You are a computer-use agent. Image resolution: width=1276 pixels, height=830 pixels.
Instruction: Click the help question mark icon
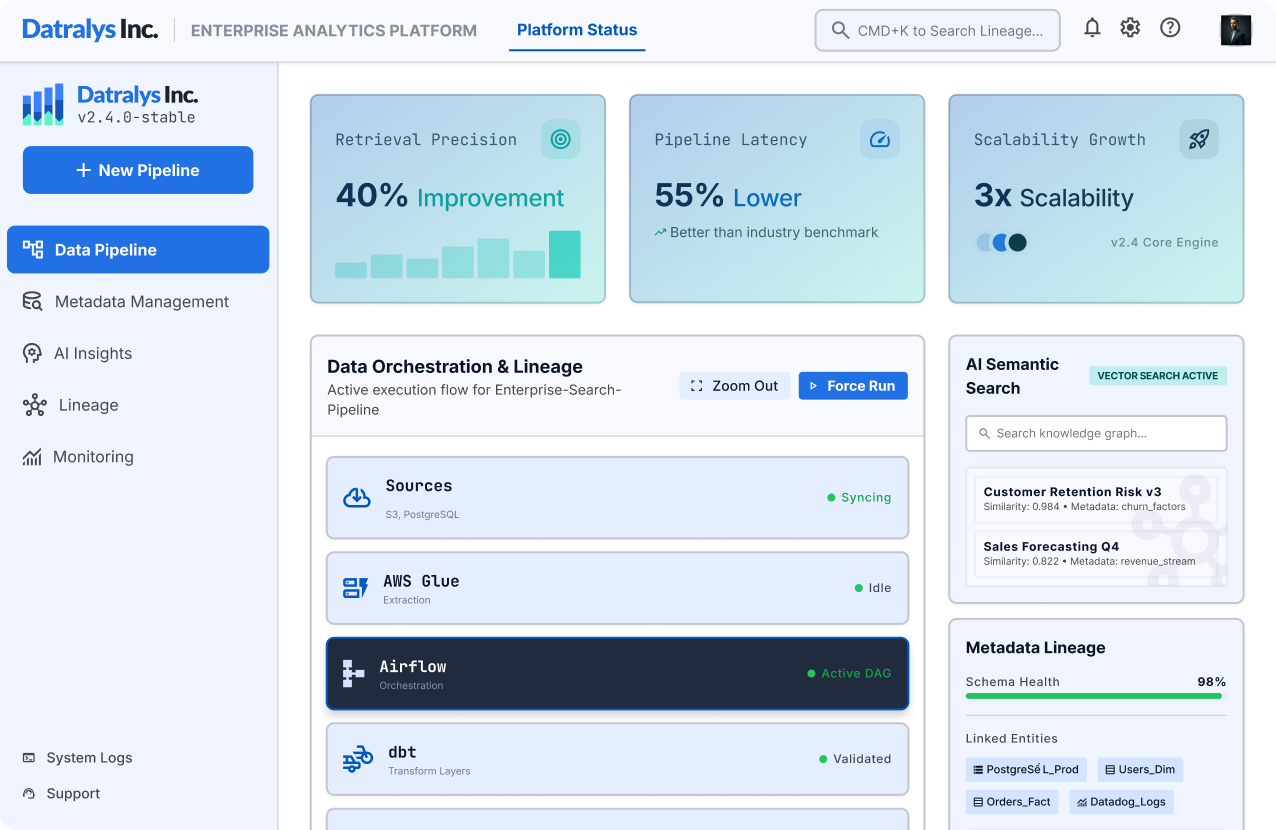1170,28
